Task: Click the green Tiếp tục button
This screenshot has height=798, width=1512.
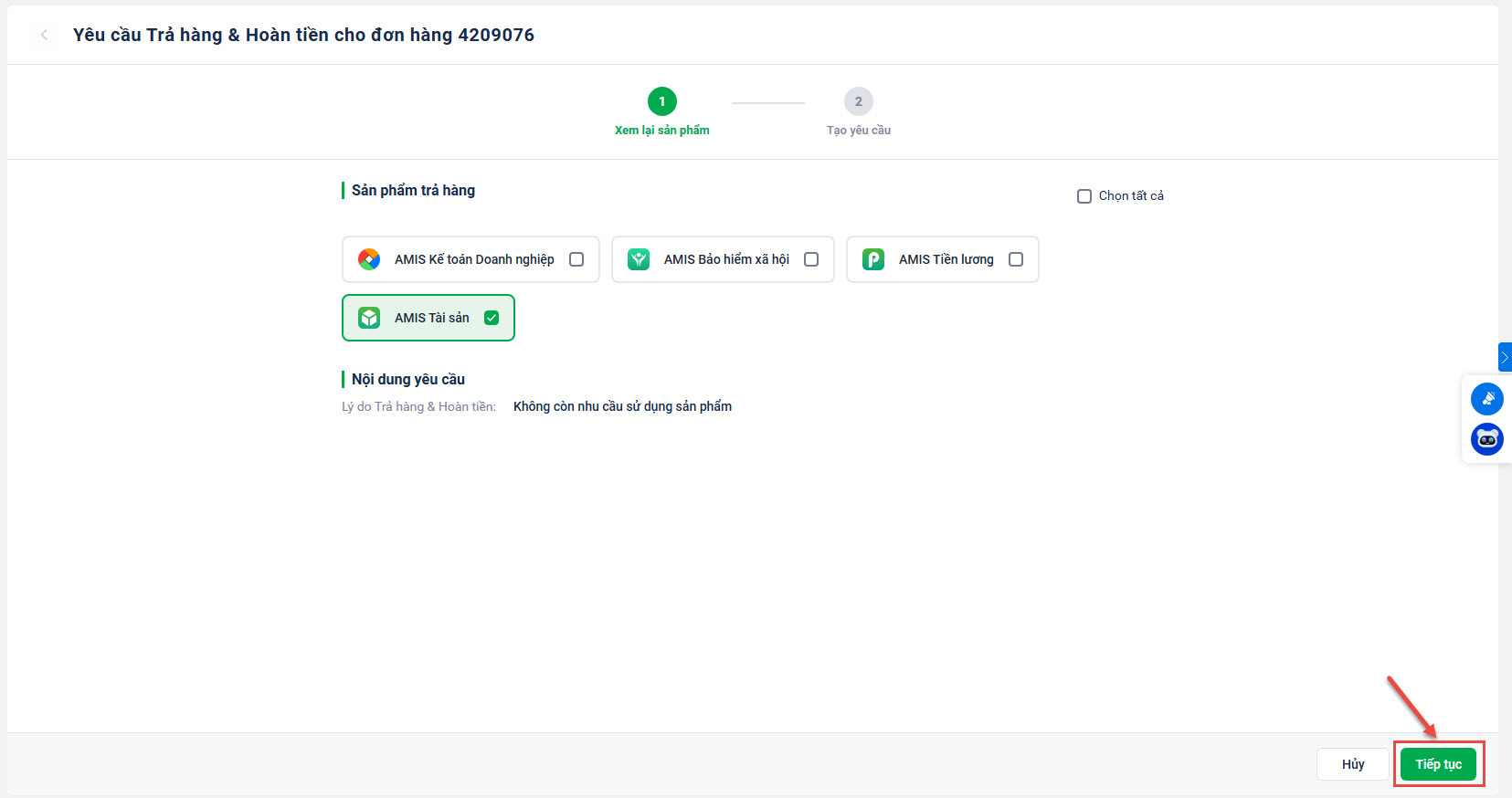Action: (x=1438, y=764)
